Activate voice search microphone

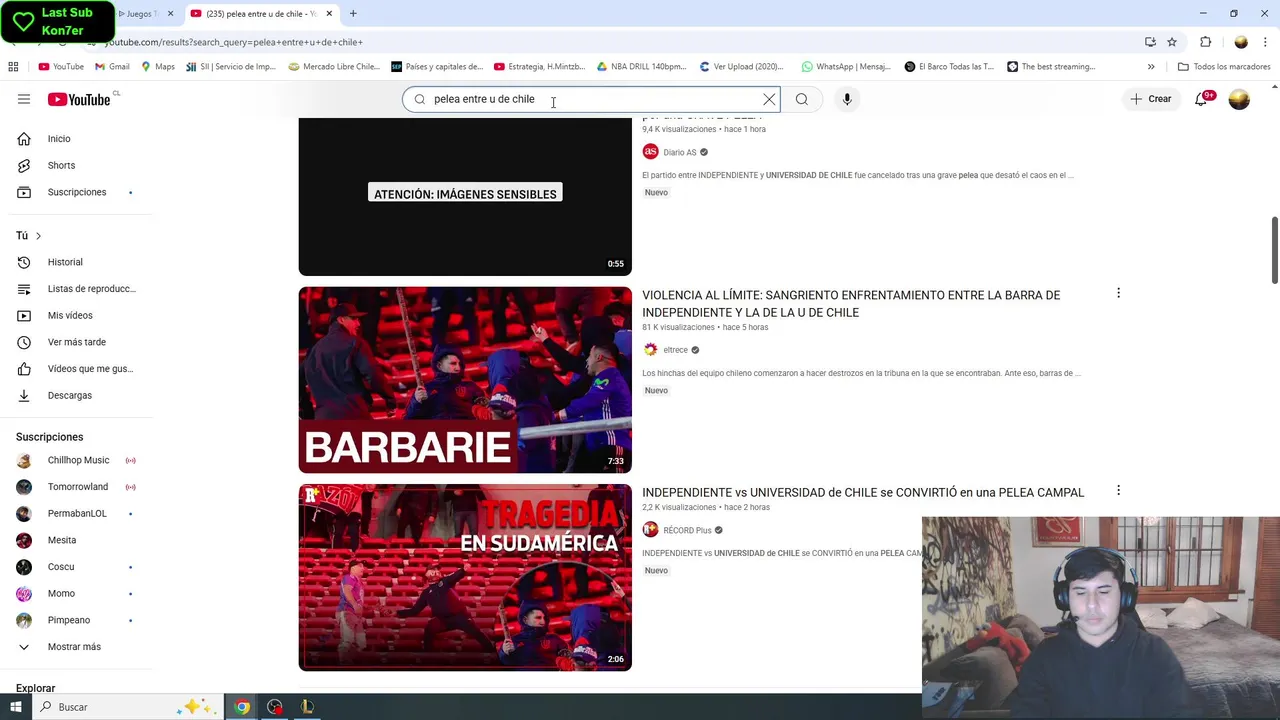[x=847, y=99]
